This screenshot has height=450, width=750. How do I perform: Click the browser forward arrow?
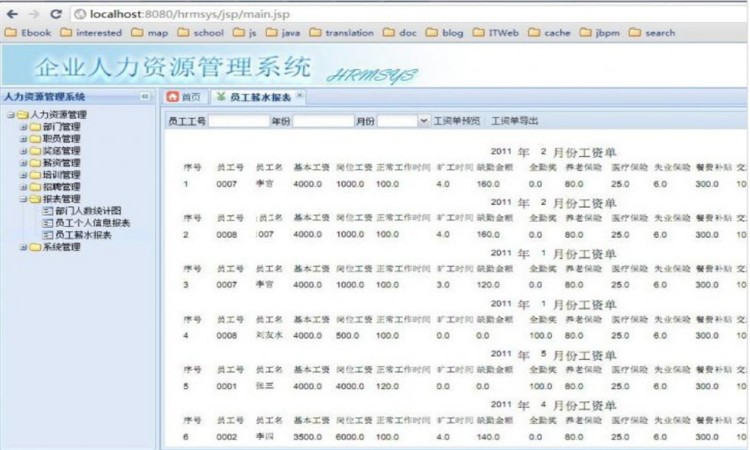(x=33, y=14)
